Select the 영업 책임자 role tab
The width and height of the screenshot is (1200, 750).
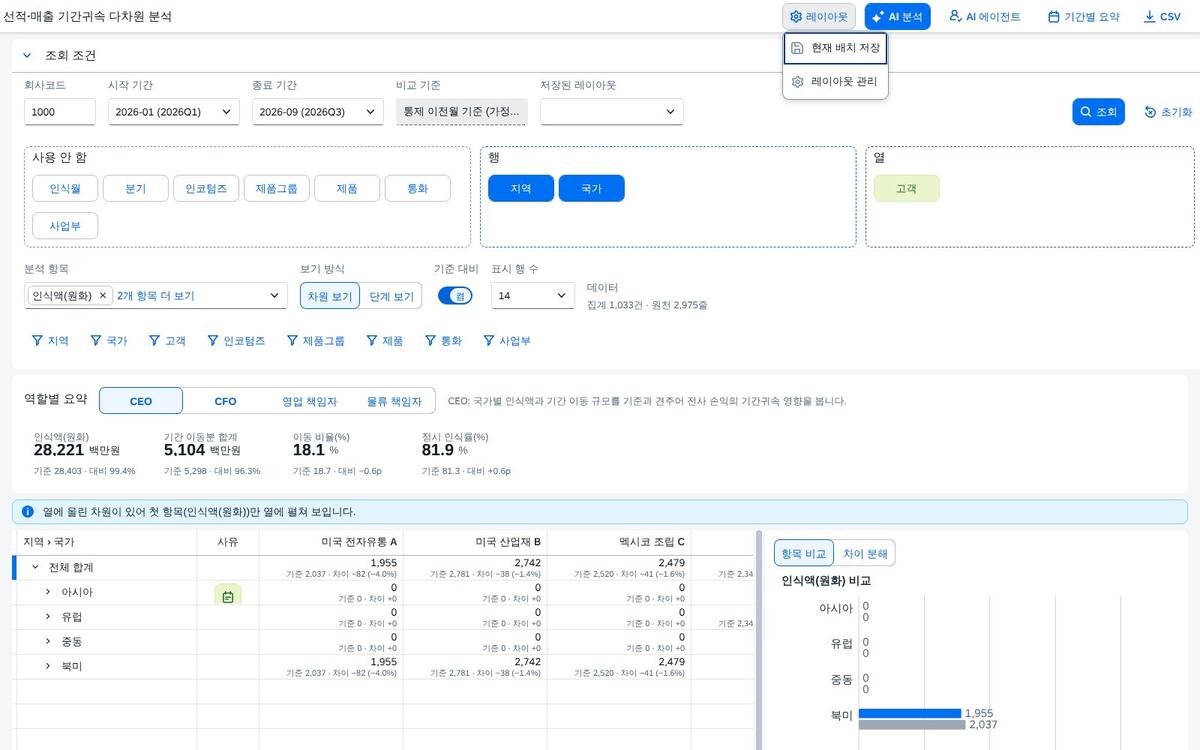click(x=309, y=401)
